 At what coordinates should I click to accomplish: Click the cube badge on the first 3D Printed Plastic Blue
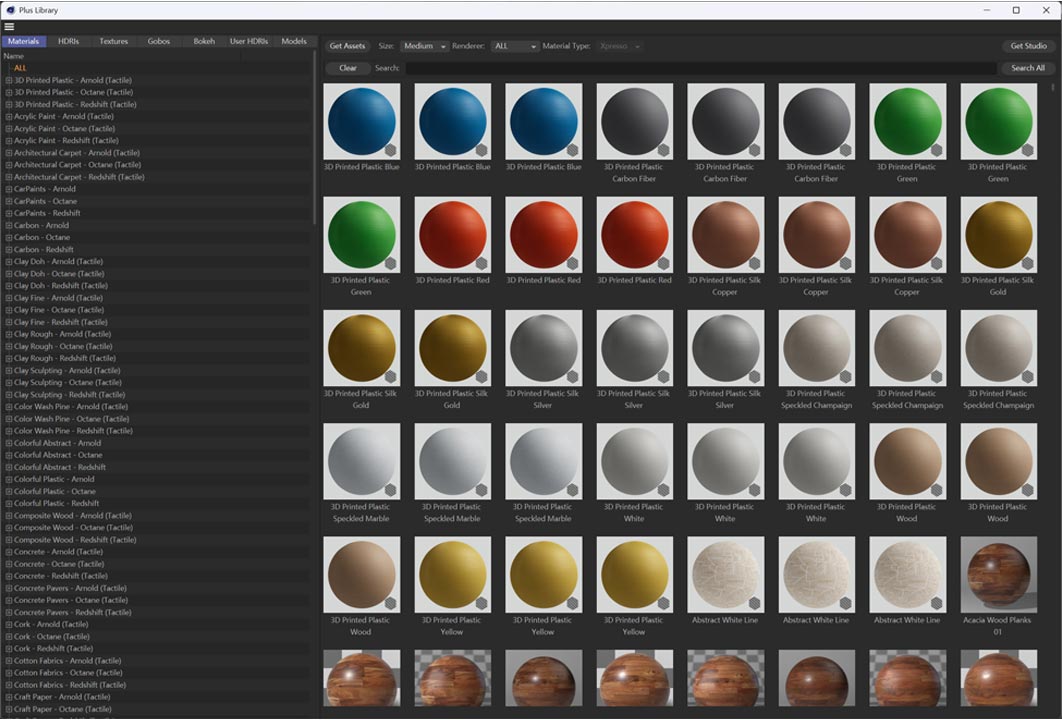[x=391, y=150]
